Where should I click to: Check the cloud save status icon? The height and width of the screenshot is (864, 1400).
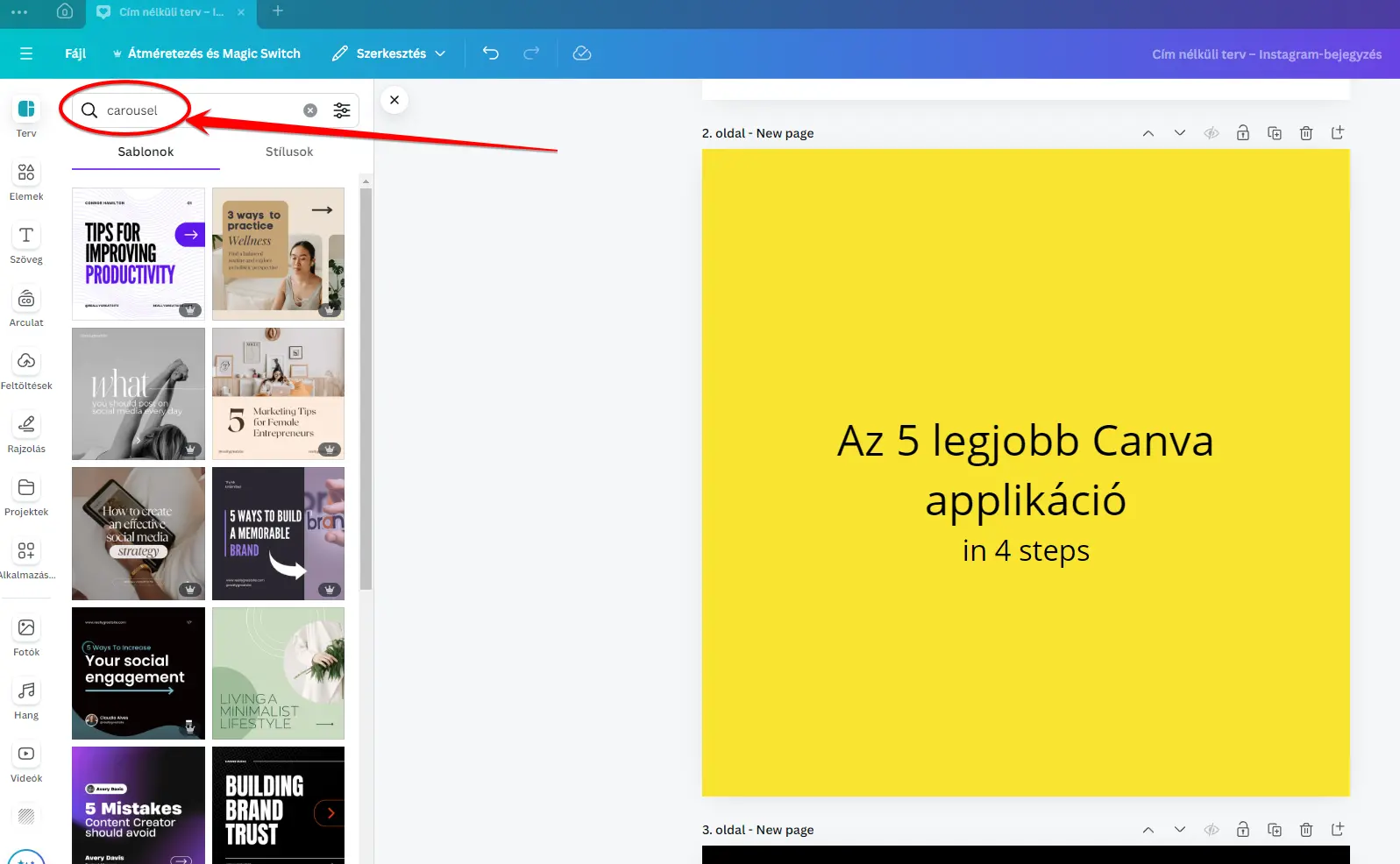(582, 53)
